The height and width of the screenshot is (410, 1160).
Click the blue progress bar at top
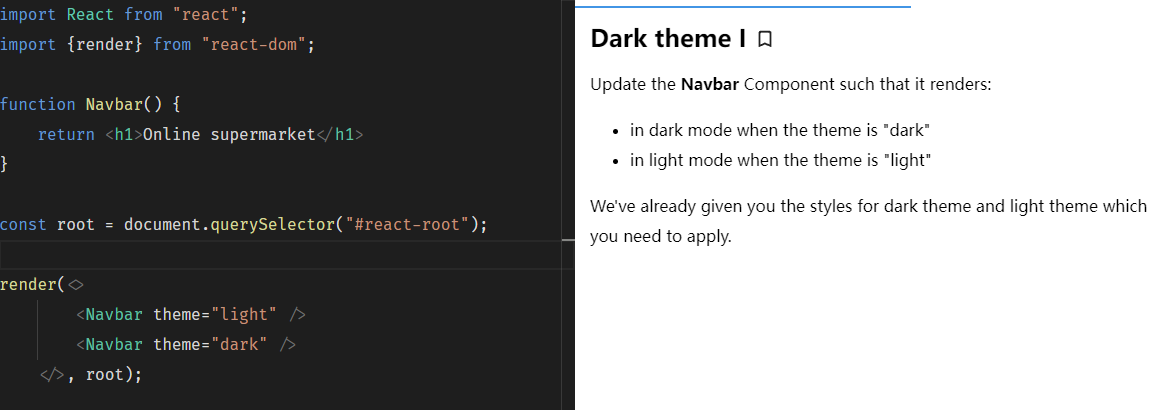click(x=743, y=6)
